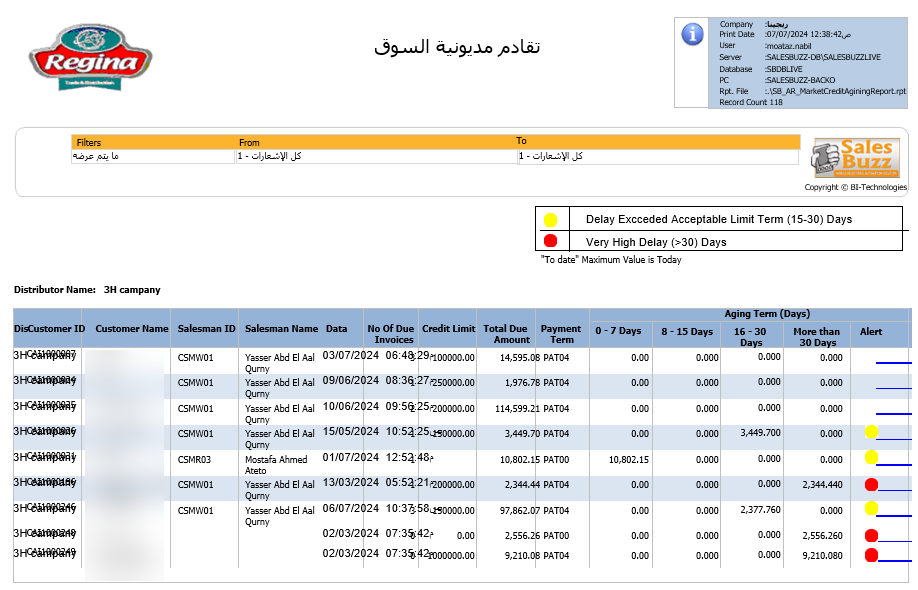The width and height of the screenshot is (918, 590).
Task: Click the yellow legend circle for 15-30 days delay
Action: pos(550,219)
